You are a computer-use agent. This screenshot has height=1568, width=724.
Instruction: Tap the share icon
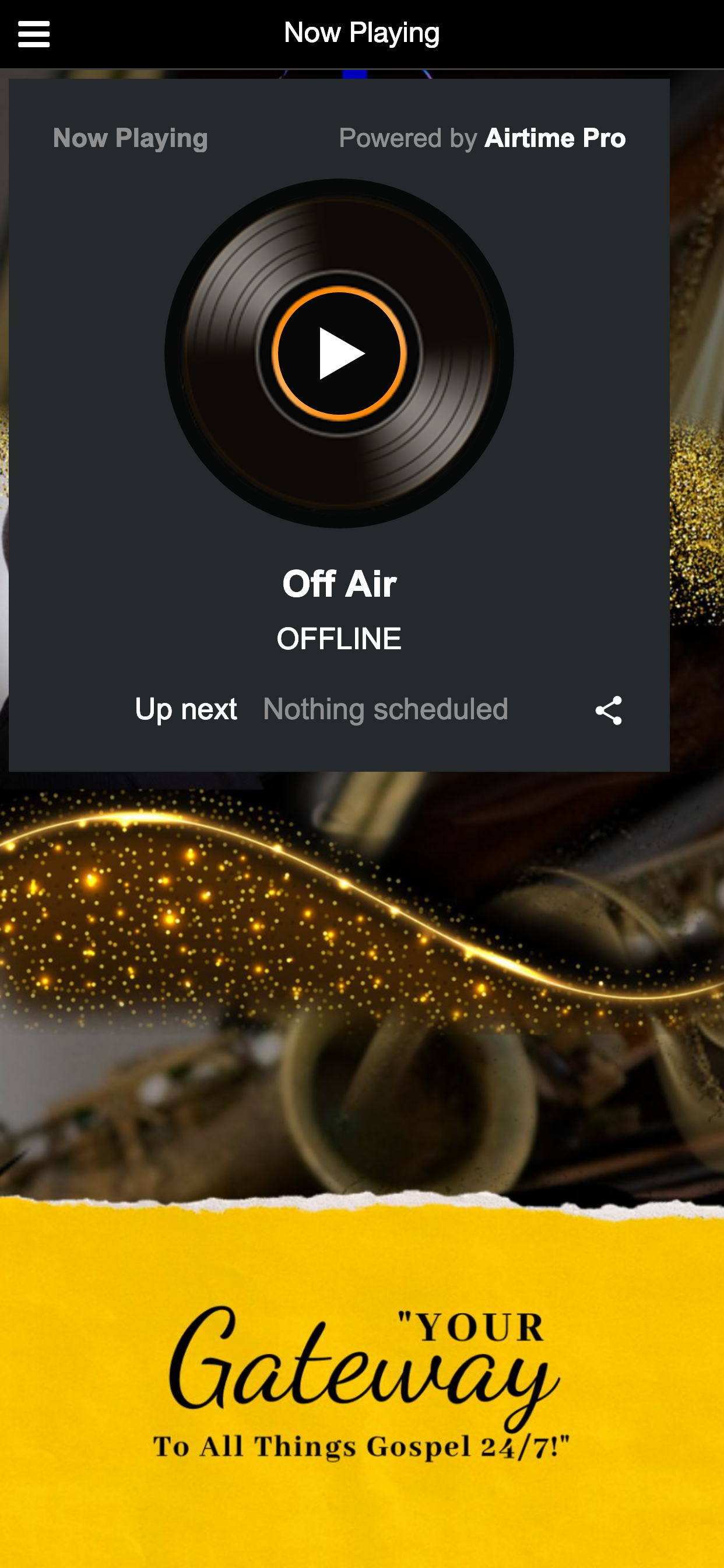point(609,710)
